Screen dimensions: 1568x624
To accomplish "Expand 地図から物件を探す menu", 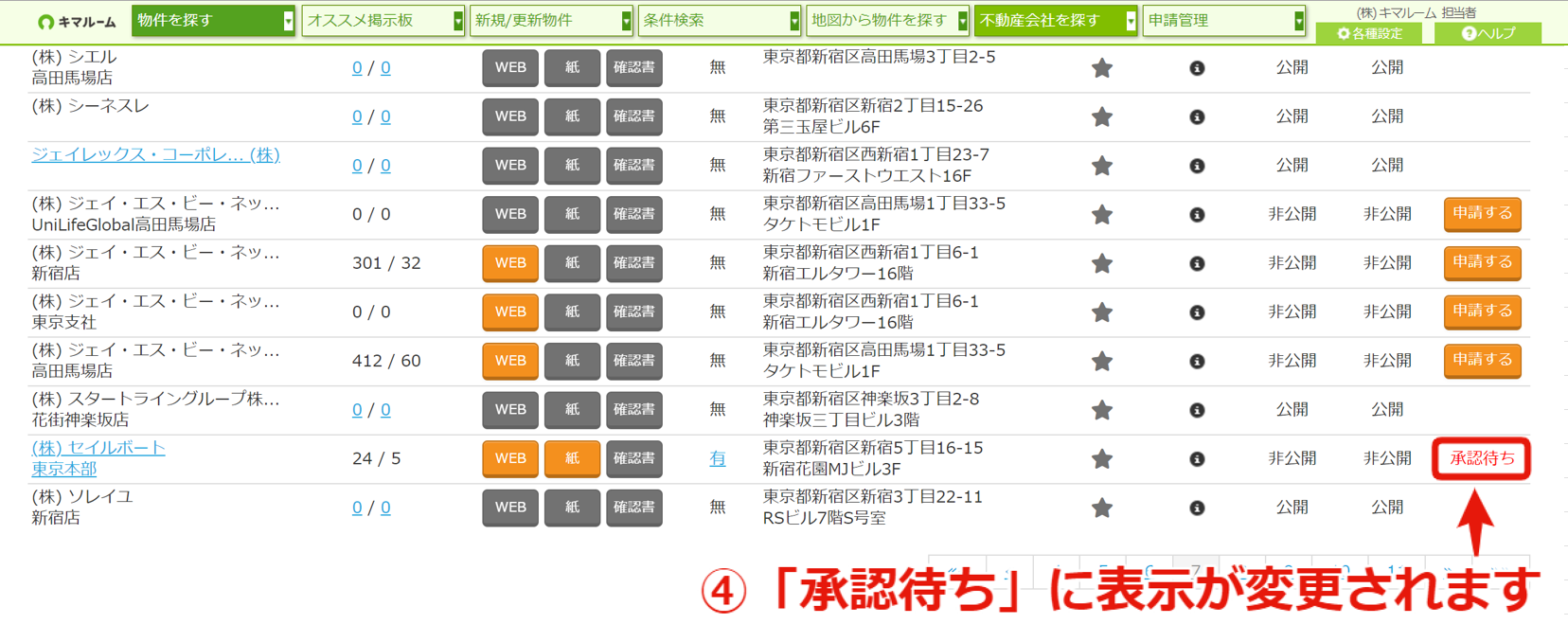I will 887,21.
